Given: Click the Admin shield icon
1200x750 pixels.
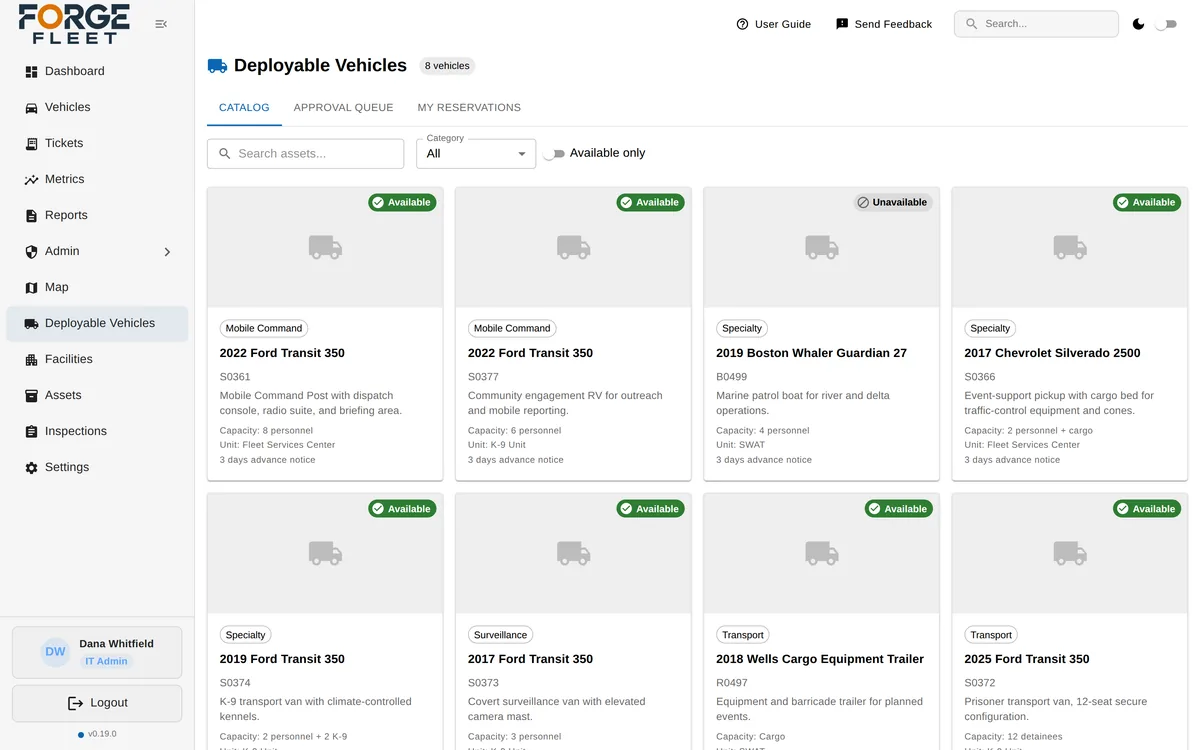Looking at the screenshot, I should 31,252.
